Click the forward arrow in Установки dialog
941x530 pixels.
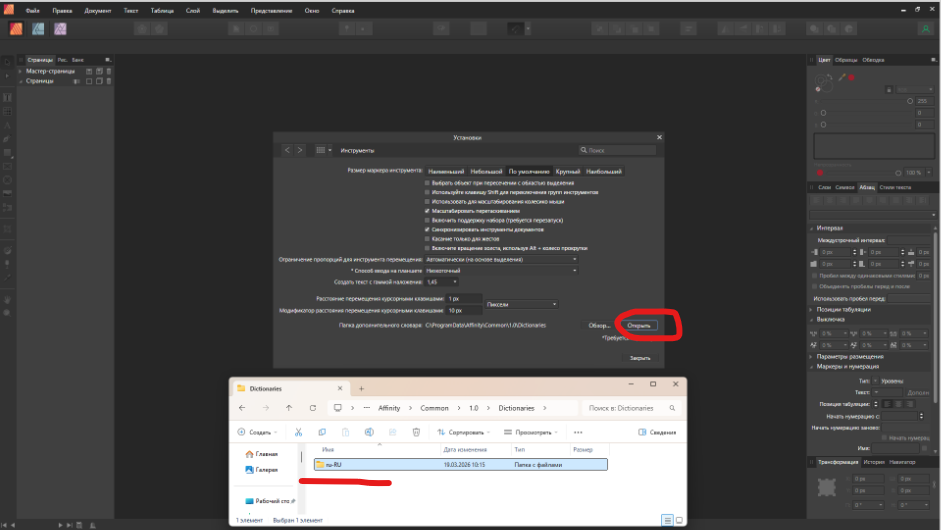click(x=300, y=150)
